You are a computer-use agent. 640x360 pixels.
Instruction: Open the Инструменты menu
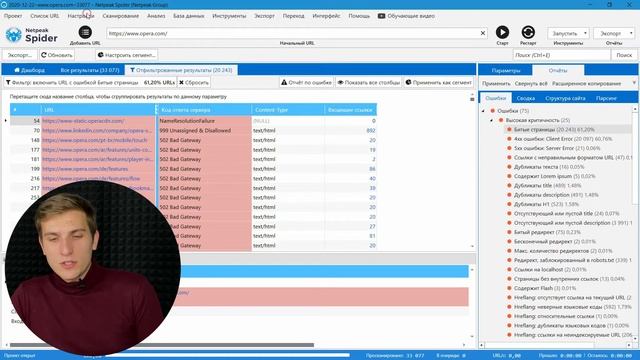point(229,16)
